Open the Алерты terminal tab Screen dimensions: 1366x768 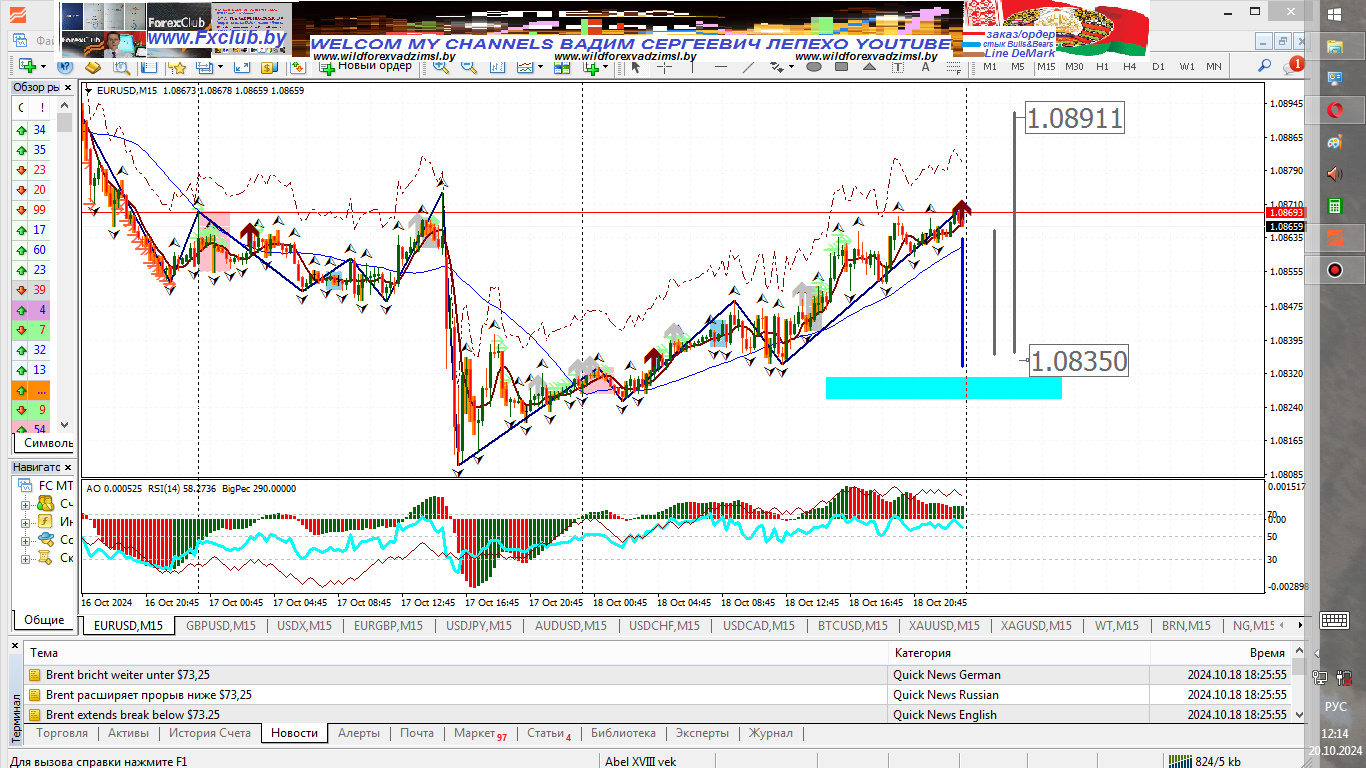pos(359,733)
